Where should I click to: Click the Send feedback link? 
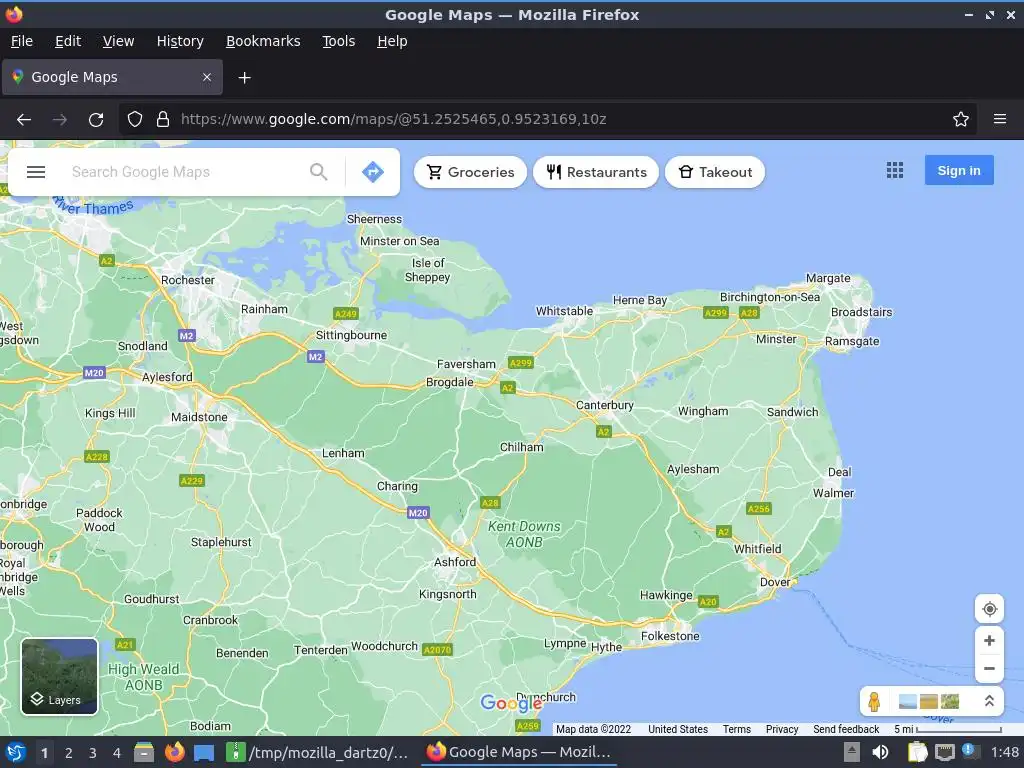pos(846,729)
